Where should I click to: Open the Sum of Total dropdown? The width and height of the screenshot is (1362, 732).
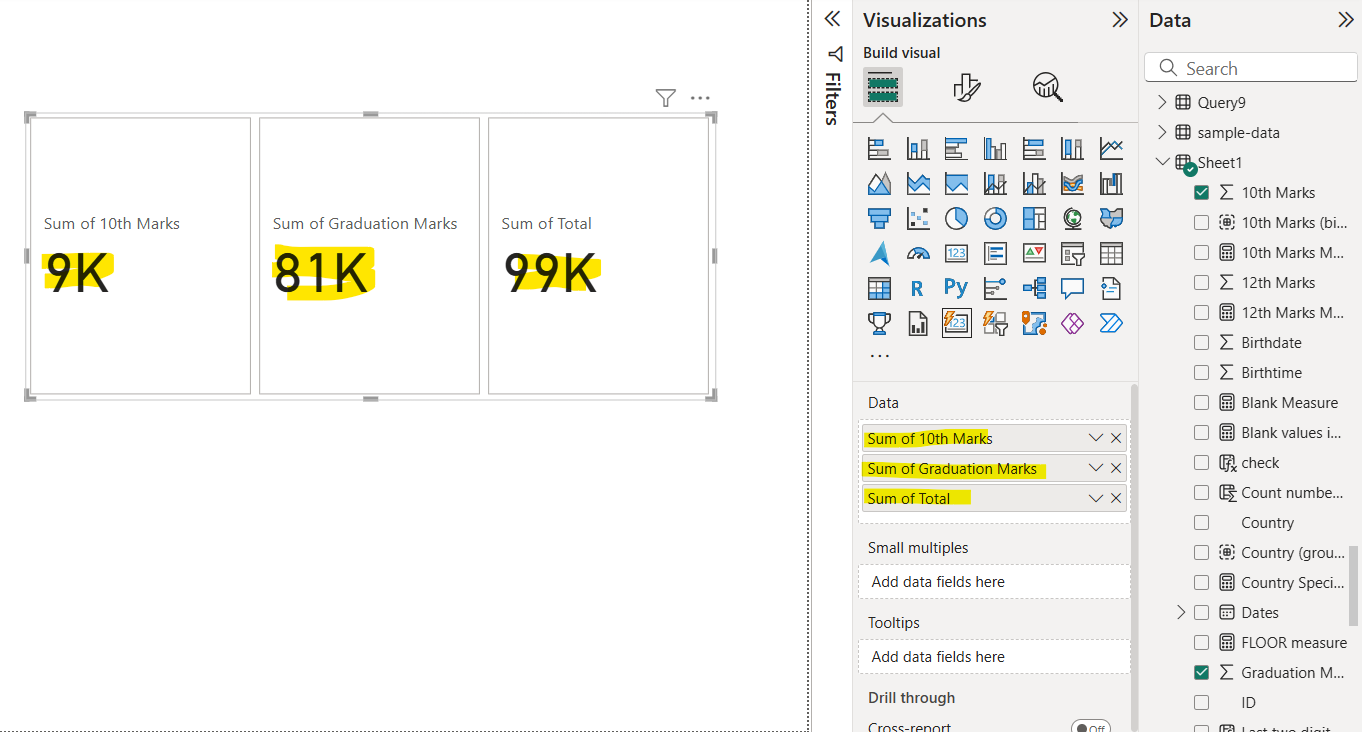[x=1094, y=497]
